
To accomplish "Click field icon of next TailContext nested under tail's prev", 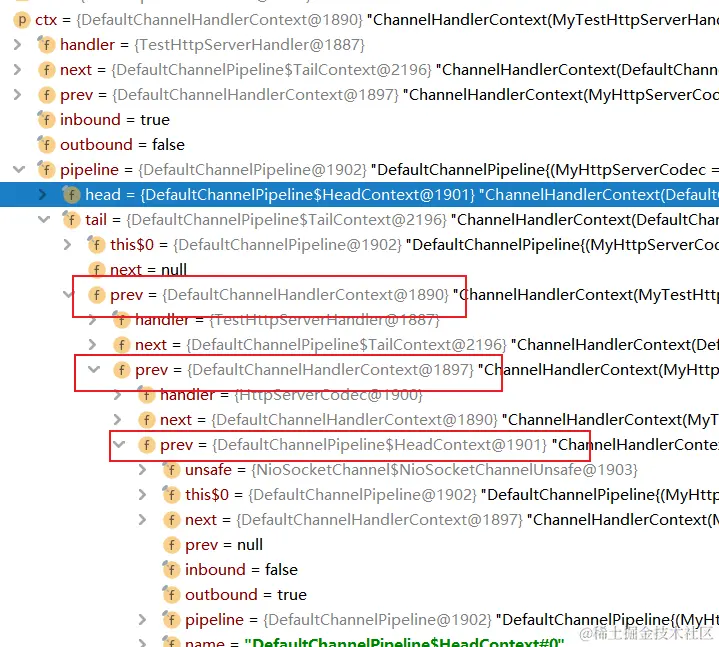I will pyautogui.click(x=121, y=345).
